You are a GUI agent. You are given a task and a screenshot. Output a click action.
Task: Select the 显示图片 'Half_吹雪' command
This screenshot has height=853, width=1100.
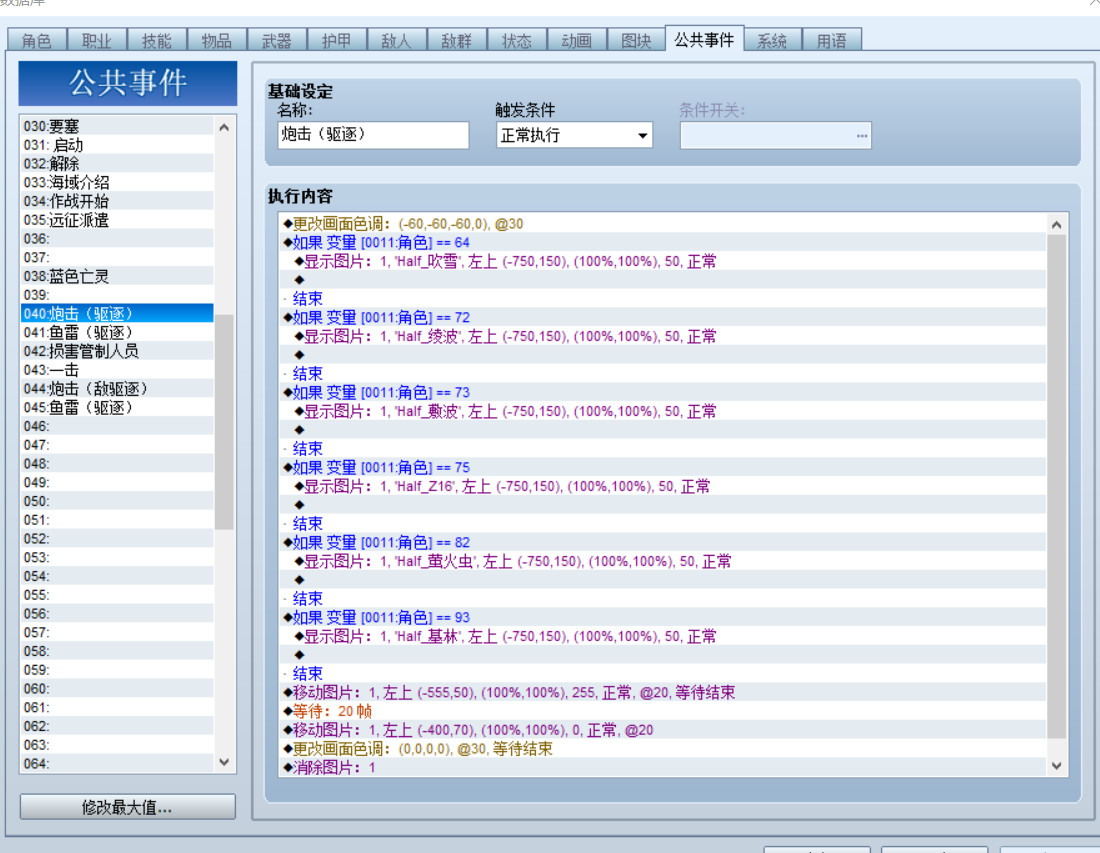[x=663, y=262]
